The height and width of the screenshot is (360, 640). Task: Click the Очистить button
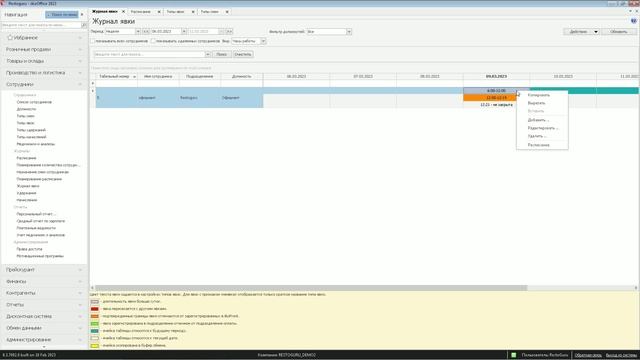coord(243,54)
